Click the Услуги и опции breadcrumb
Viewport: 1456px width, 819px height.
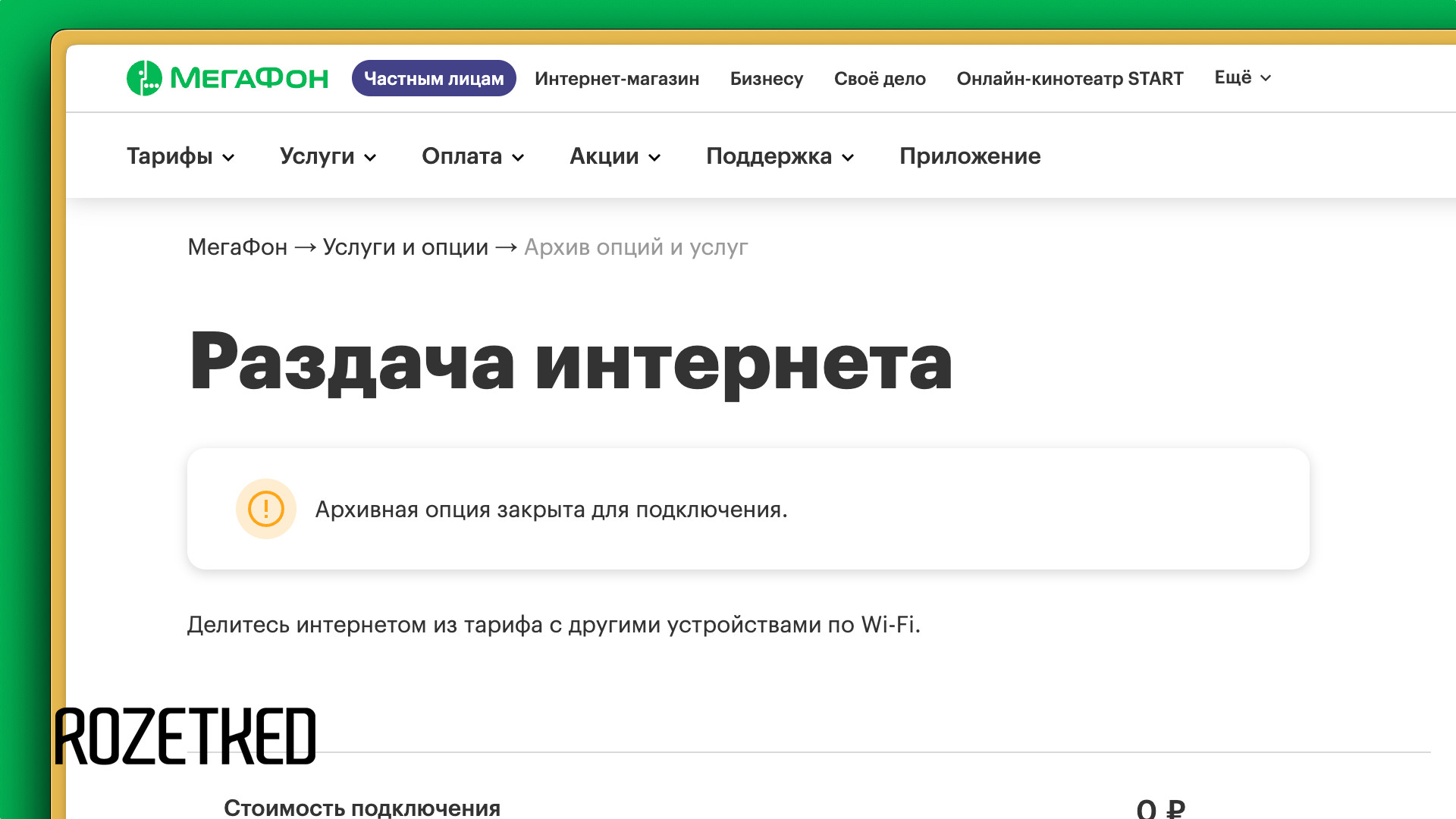(406, 247)
